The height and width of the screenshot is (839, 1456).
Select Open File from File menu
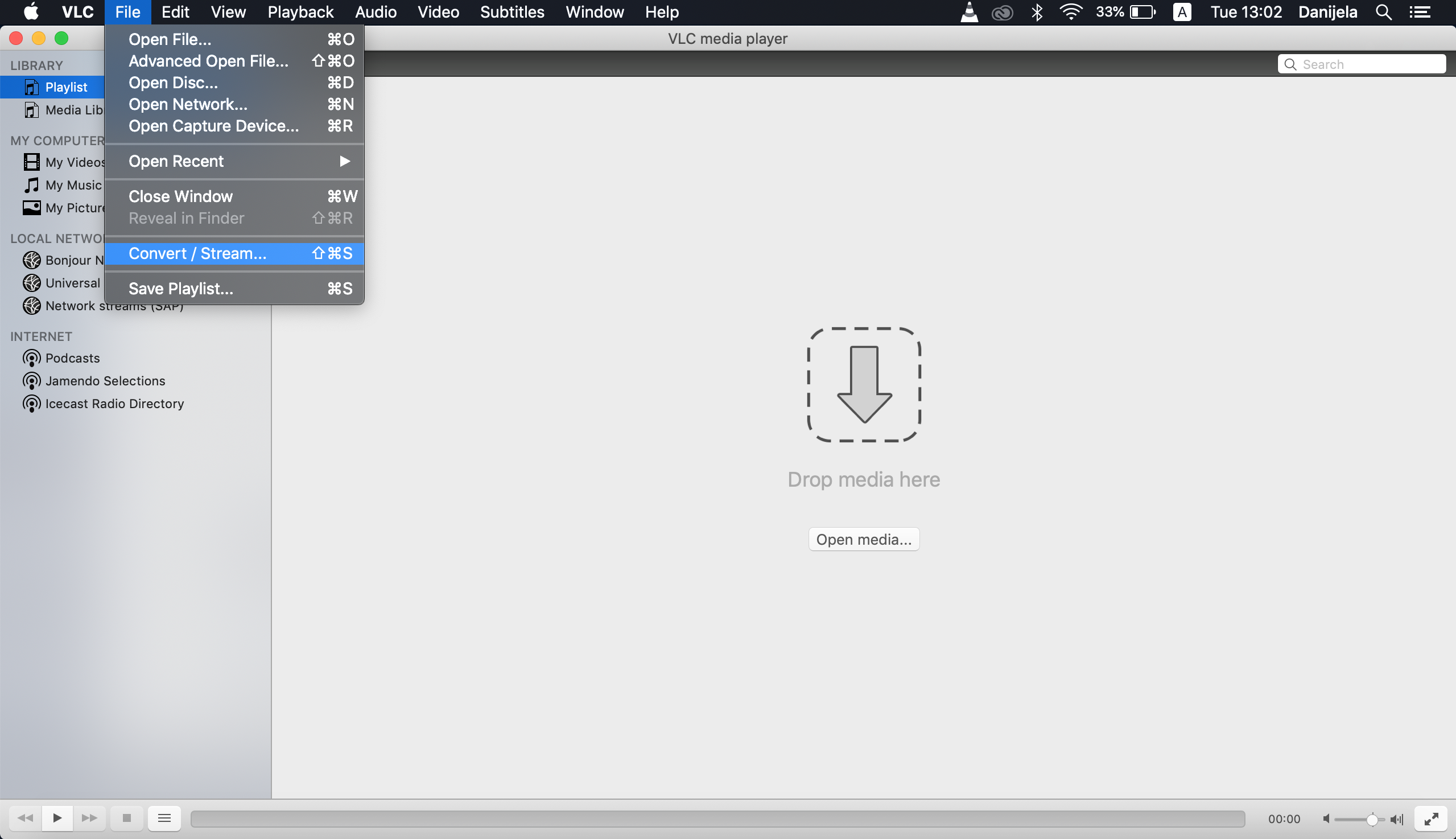pyautogui.click(x=169, y=39)
